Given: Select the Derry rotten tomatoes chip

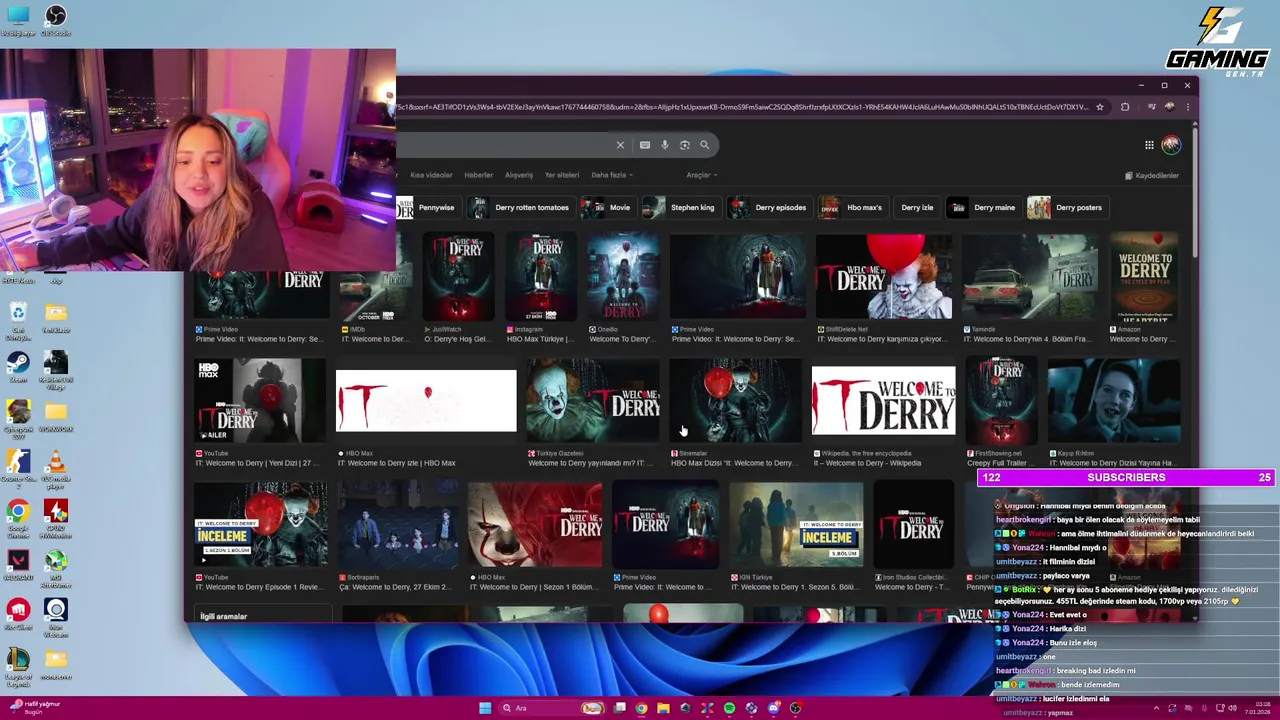Looking at the screenshot, I should click(520, 208).
